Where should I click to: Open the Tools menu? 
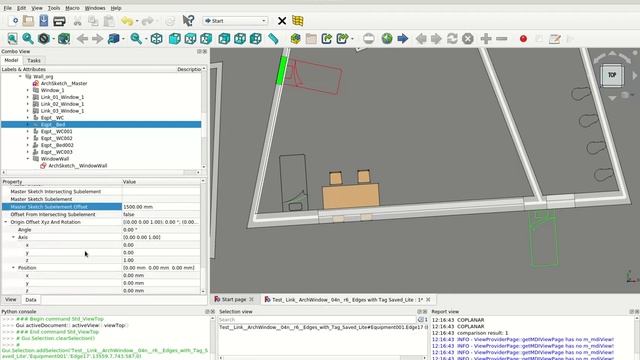54,8
